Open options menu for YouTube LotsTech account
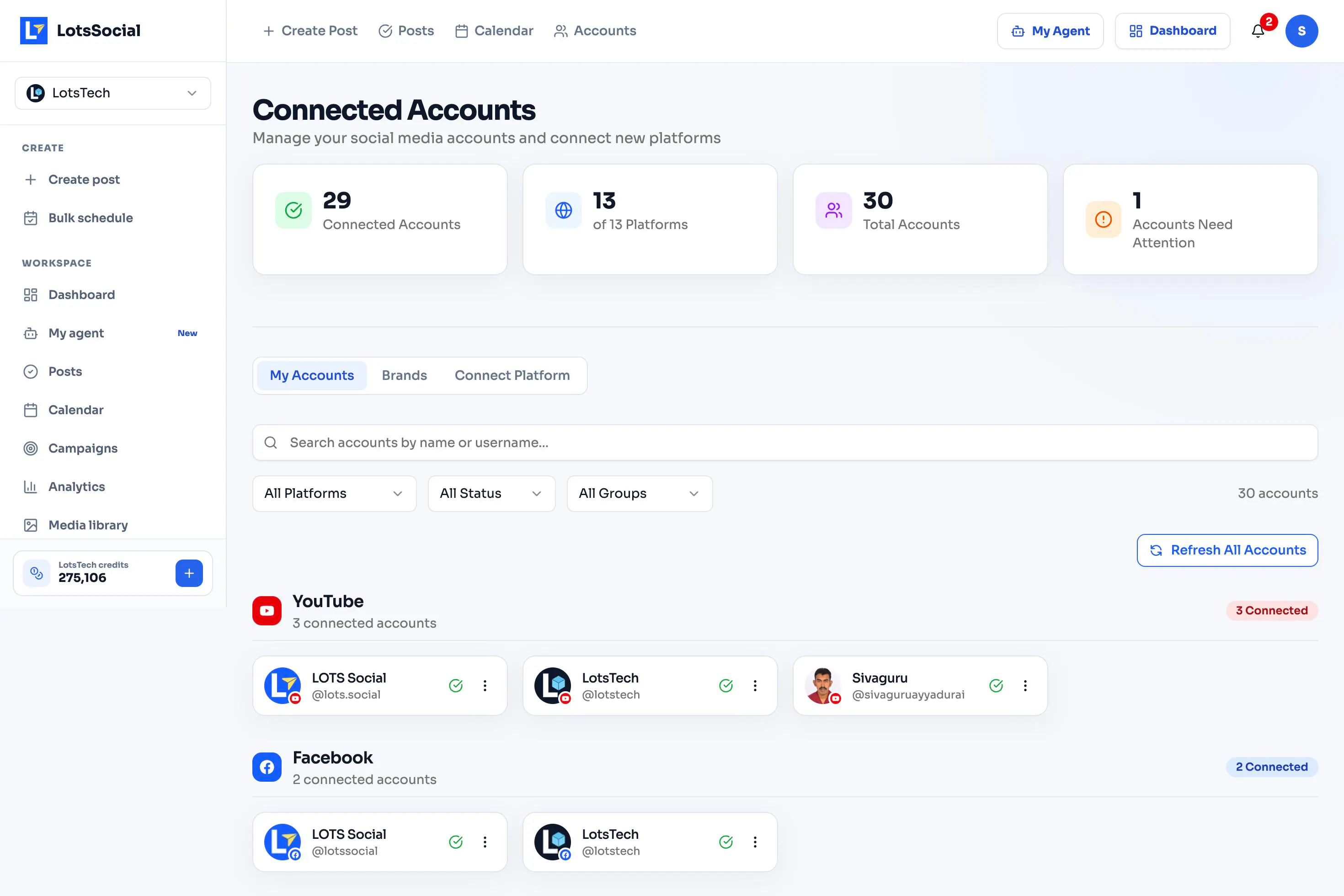Viewport: 1344px width, 896px height. tap(755, 686)
